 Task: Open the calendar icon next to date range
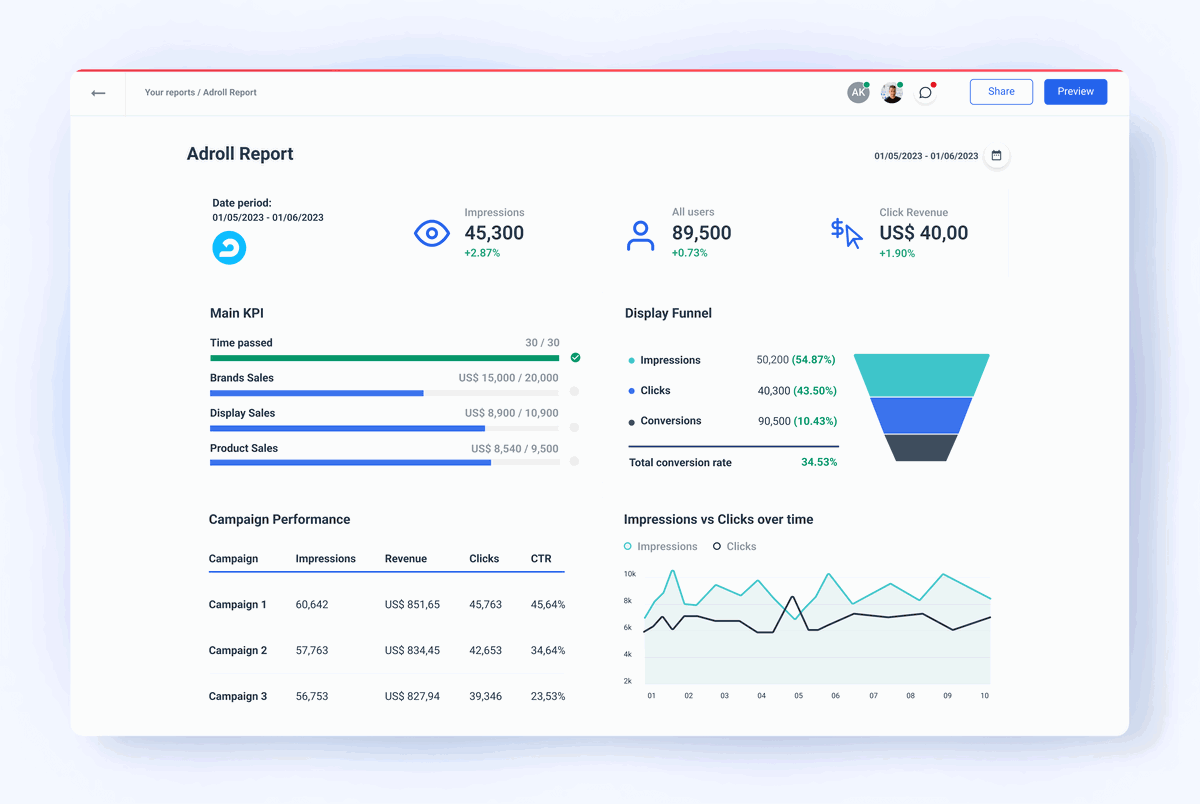point(996,156)
